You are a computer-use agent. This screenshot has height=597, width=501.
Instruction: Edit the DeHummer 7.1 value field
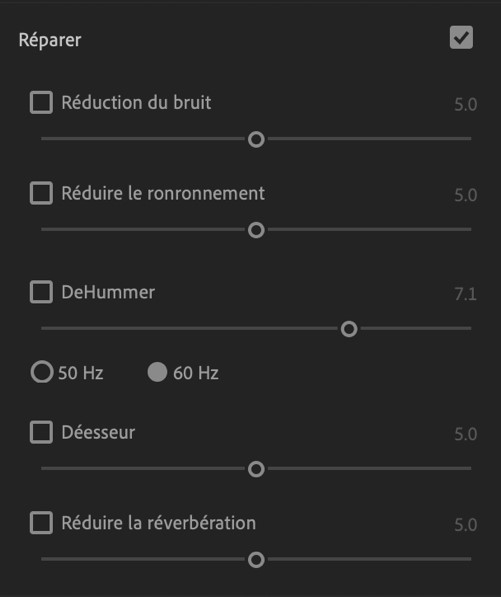(x=465, y=294)
